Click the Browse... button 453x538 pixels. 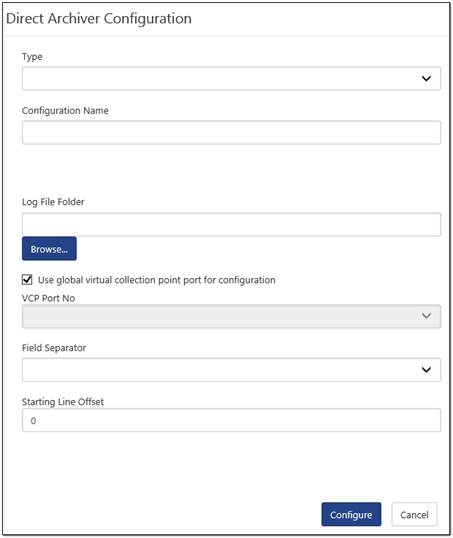click(x=49, y=249)
